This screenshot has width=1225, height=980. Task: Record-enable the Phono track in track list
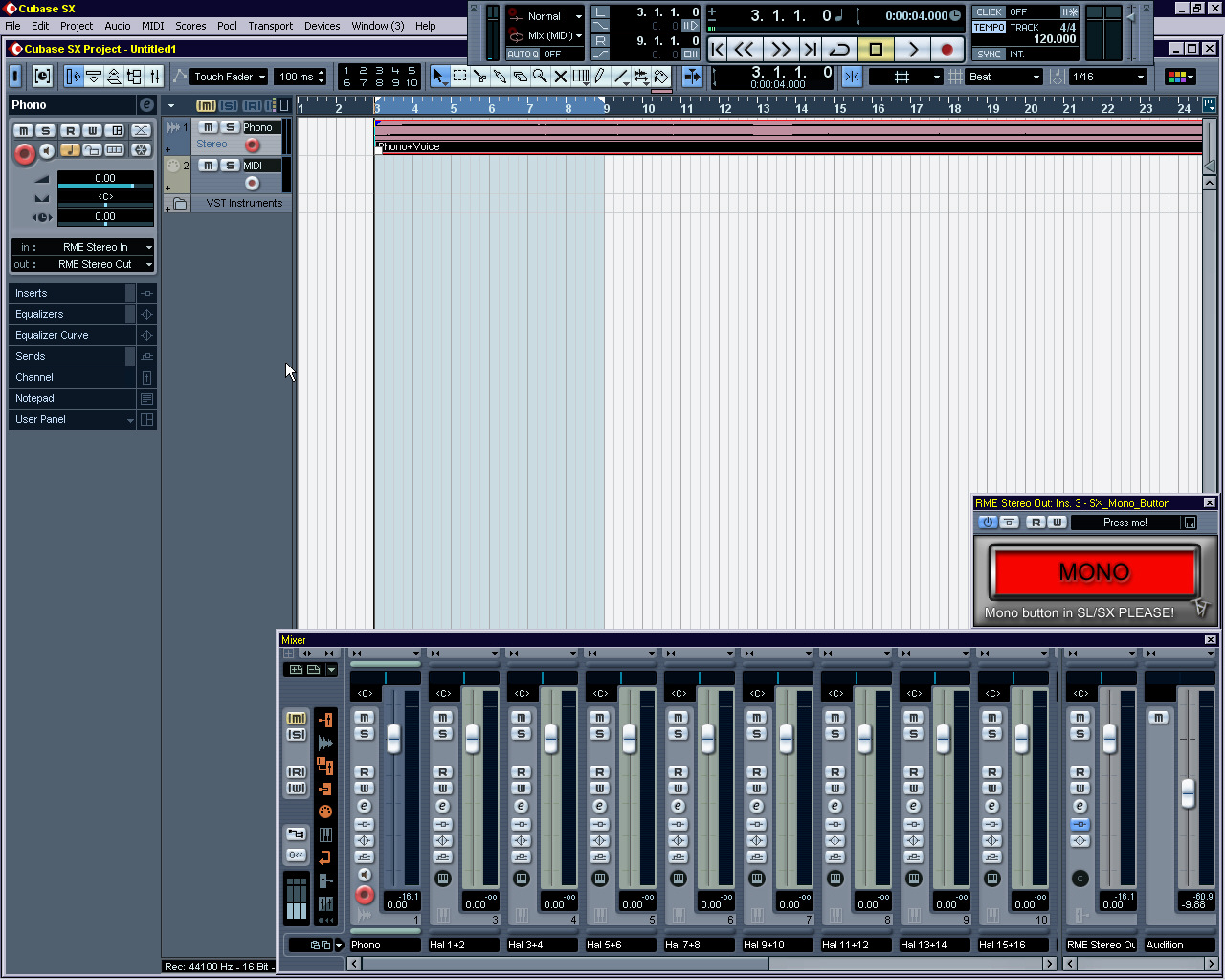coord(252,145)
